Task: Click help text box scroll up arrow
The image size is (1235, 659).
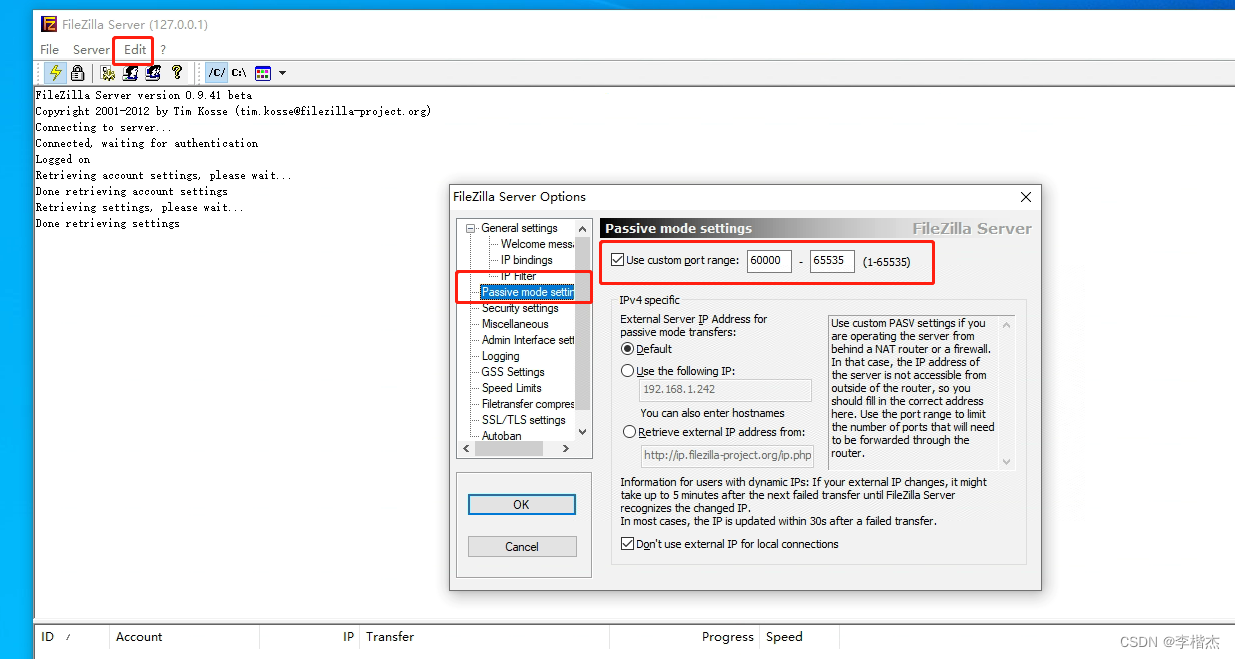Action: coord(1006,325)
